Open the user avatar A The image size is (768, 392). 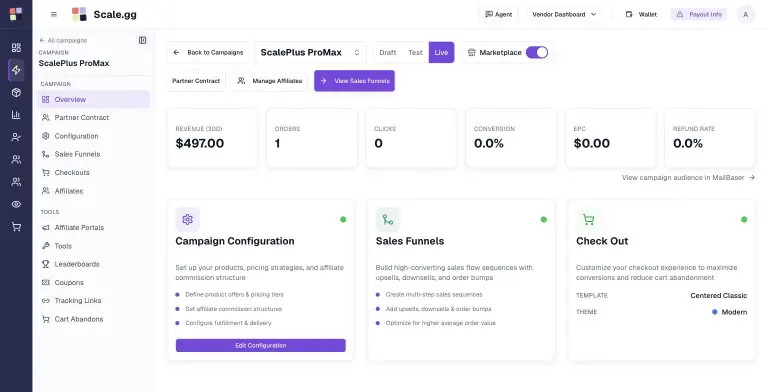point(745,15)
